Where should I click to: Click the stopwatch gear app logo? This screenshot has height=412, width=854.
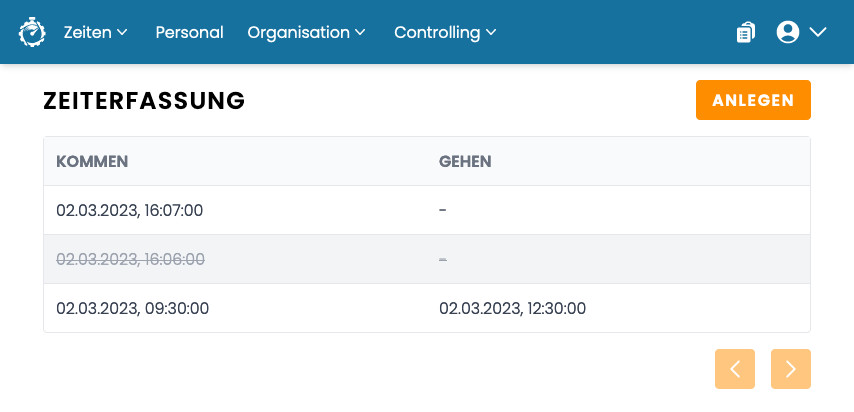pyautogui.click(x=32, y=32)
